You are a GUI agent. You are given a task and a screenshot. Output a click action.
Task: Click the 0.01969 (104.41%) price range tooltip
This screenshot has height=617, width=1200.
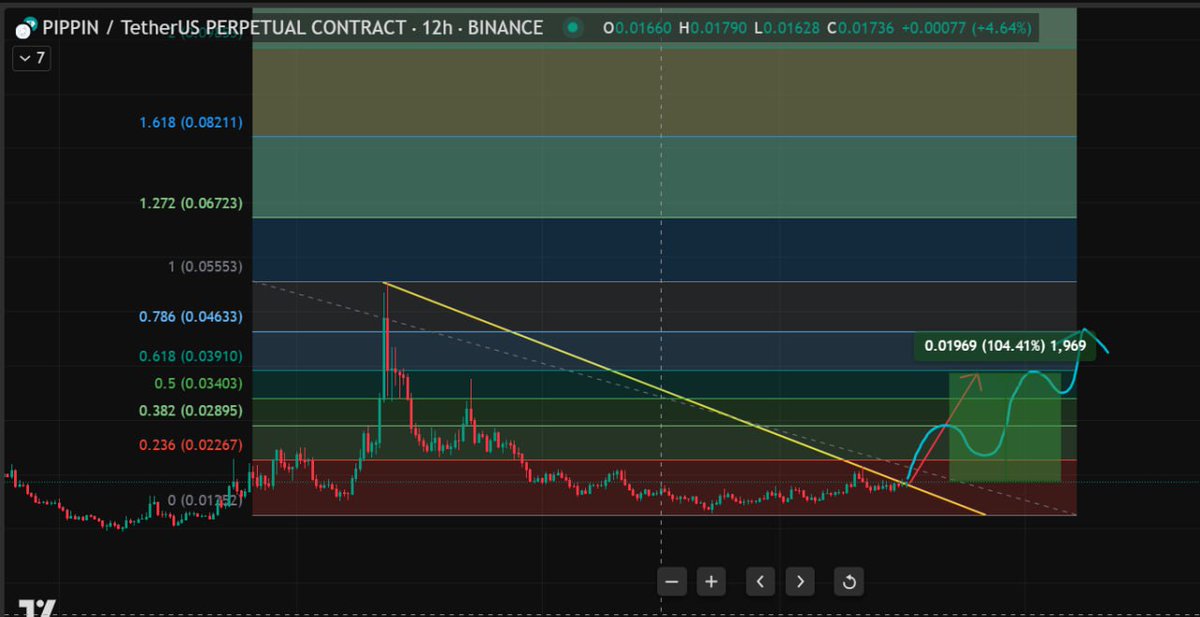[x=1005, y=345]
